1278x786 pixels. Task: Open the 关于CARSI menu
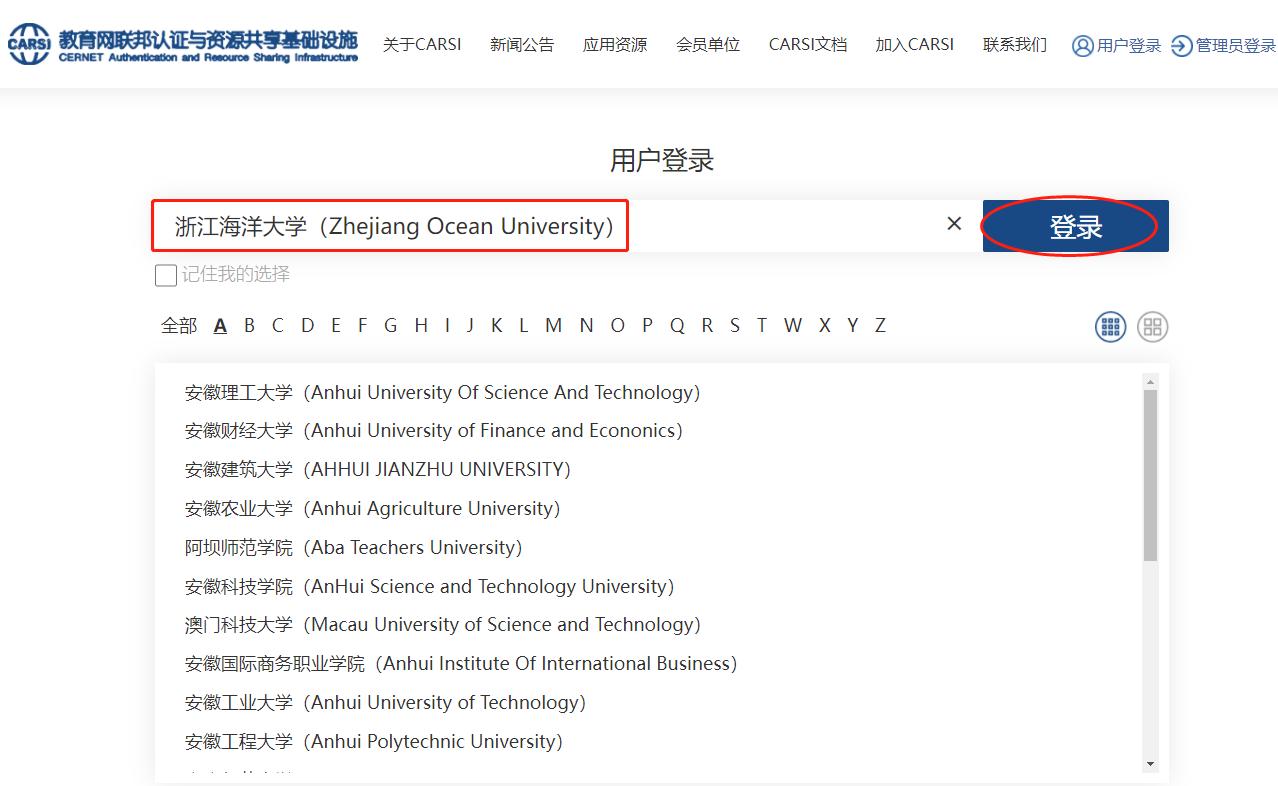[422, 45]
